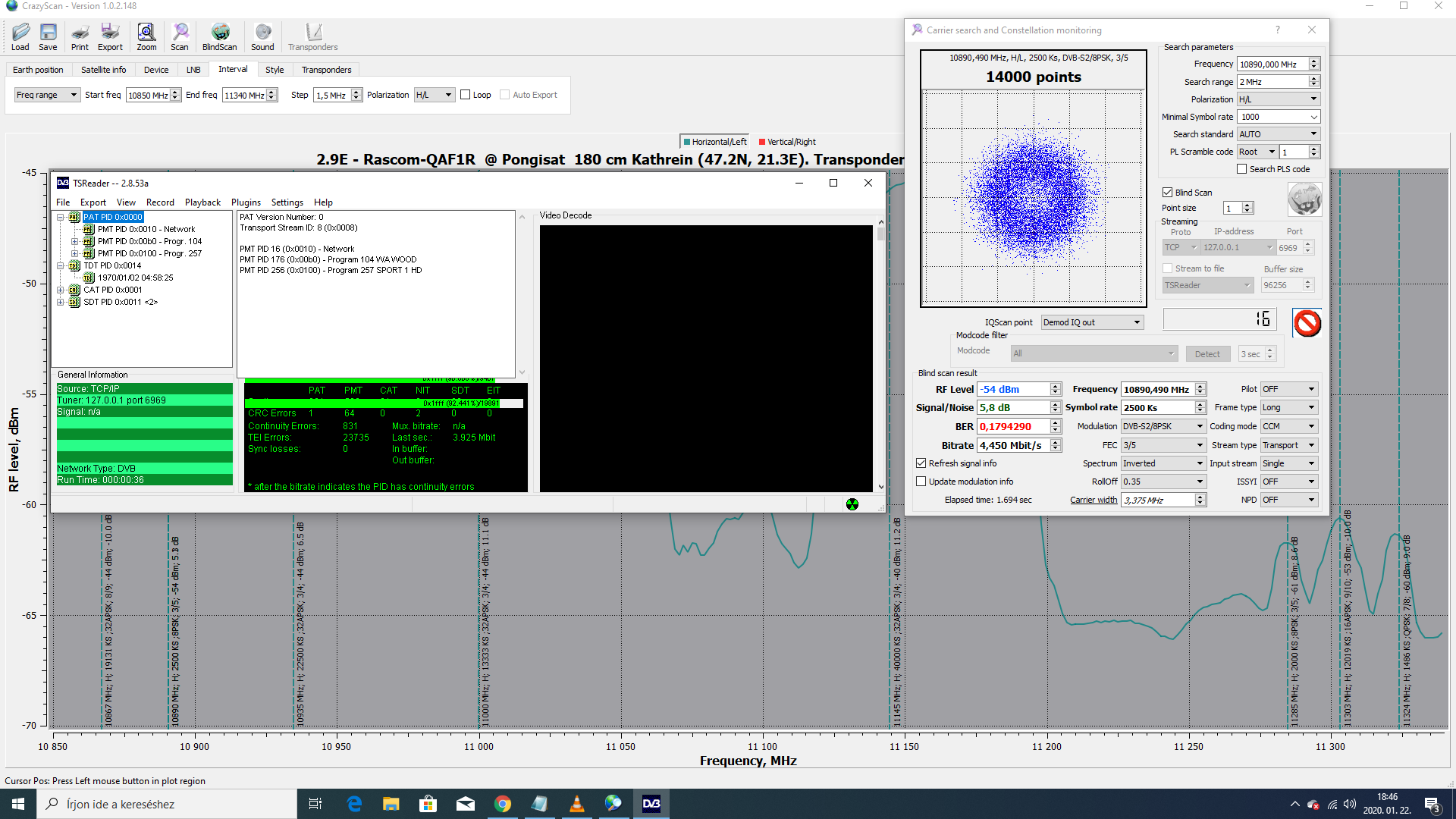The image size is (1456, 819).
Task: Open the RollOff 0.35 dropdown
Action: [x=1163, y=482]
